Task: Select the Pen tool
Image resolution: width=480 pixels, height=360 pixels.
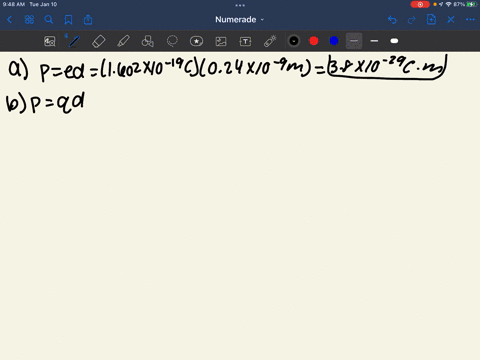Action: (x=74, y=41)
